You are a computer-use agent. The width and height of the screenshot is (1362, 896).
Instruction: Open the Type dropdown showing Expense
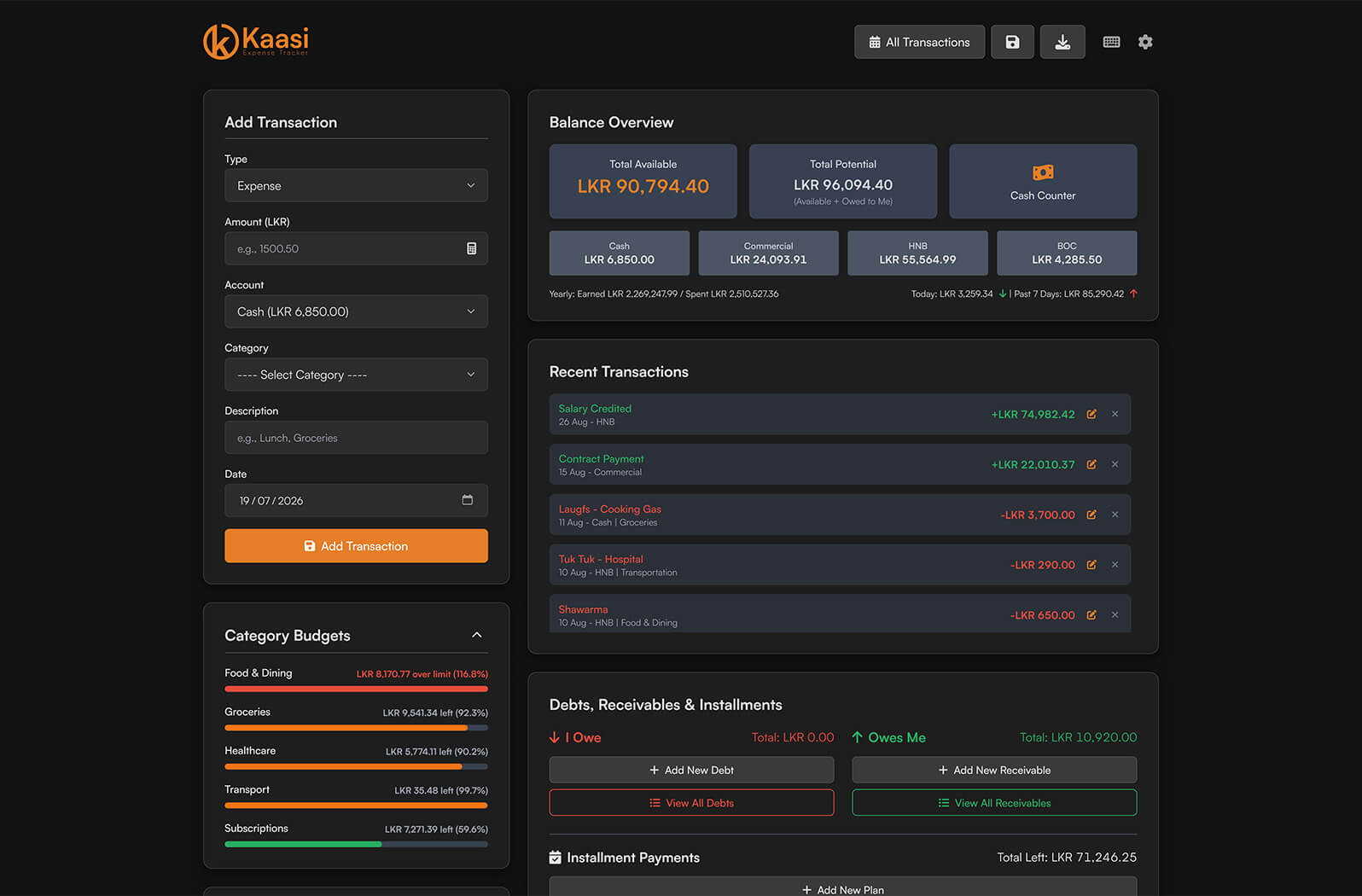tap(356, 185)
